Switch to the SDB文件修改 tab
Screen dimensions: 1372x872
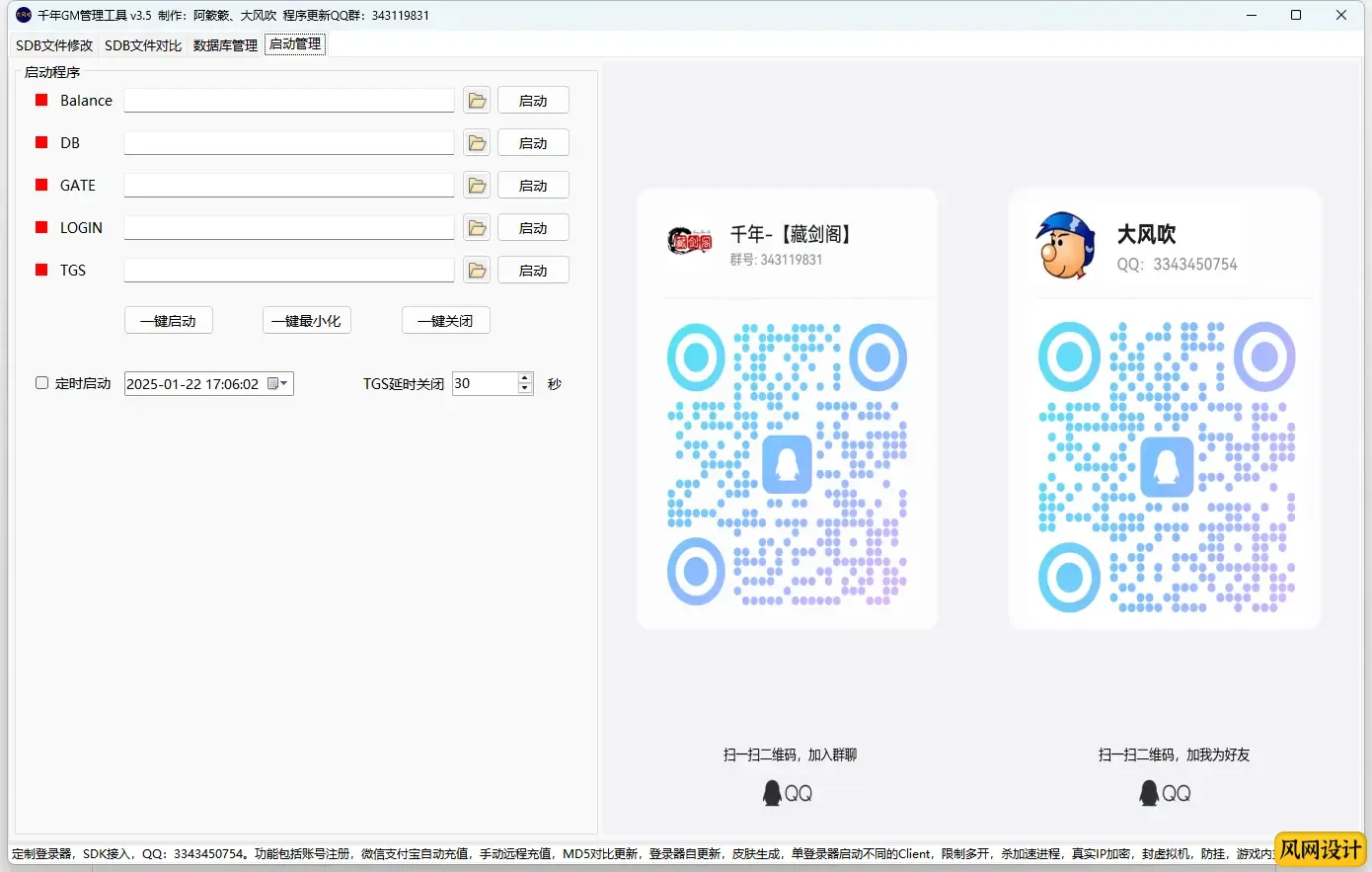54,45
